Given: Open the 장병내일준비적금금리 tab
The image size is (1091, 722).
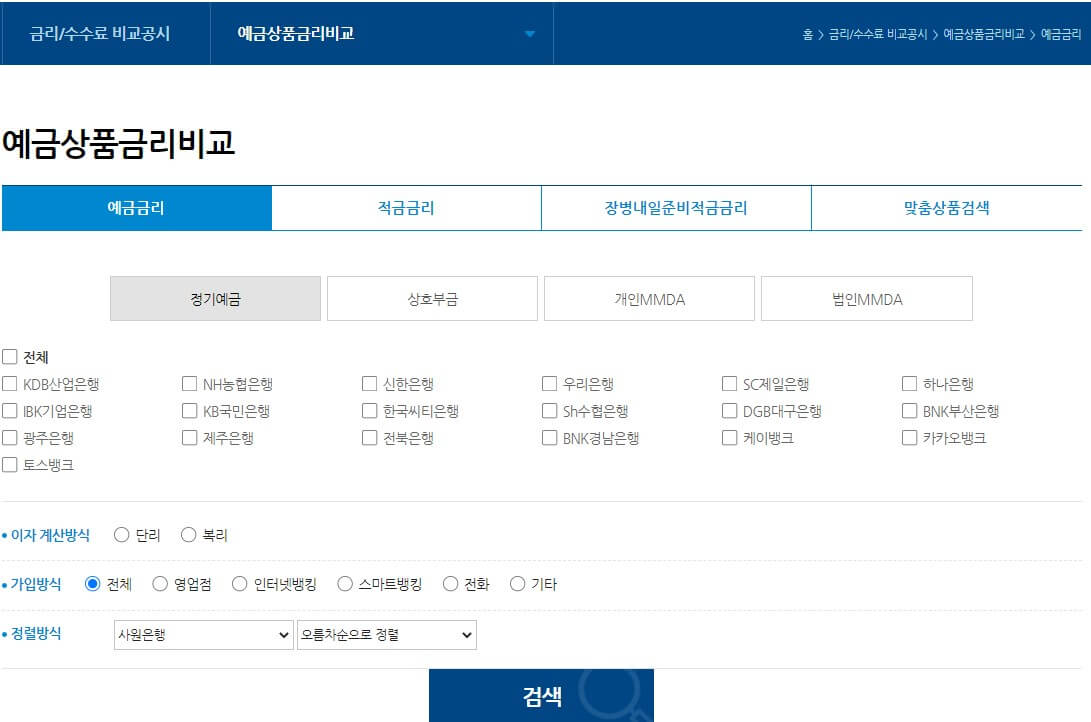Looking at the screenshot, I should tap(675, 207).
